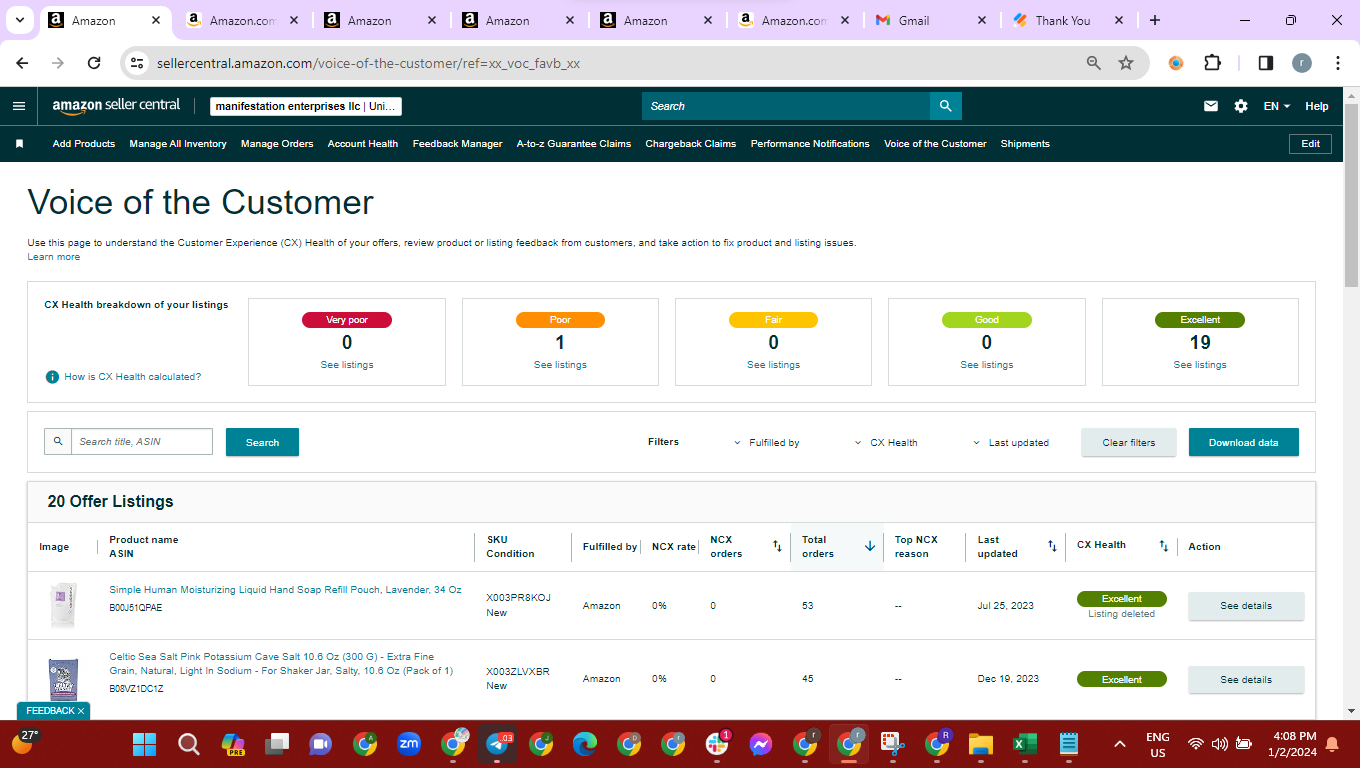Click the Amazon Seller Central logo
Screen dimensions: 1360x768
pos(116,106)
